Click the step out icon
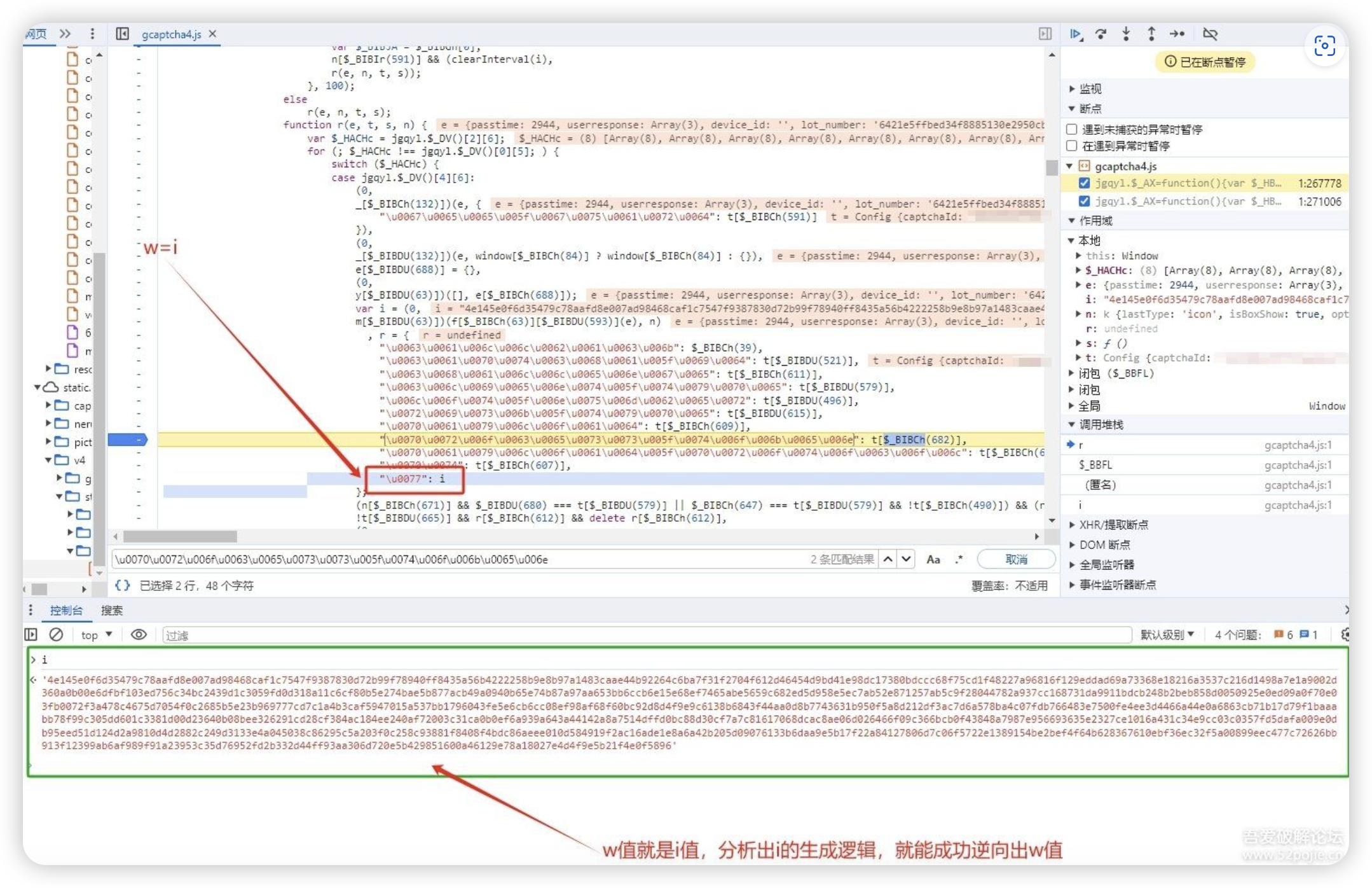Viewport: 1372px width, 888px height. point(1151,34)
